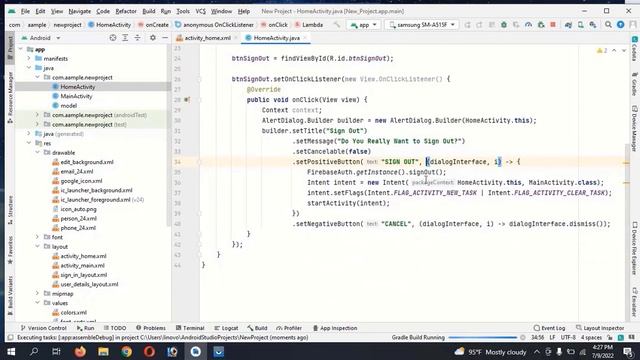Open the samsung SM-A515F device dropdown
640x360 pixels.
[422, 25]
